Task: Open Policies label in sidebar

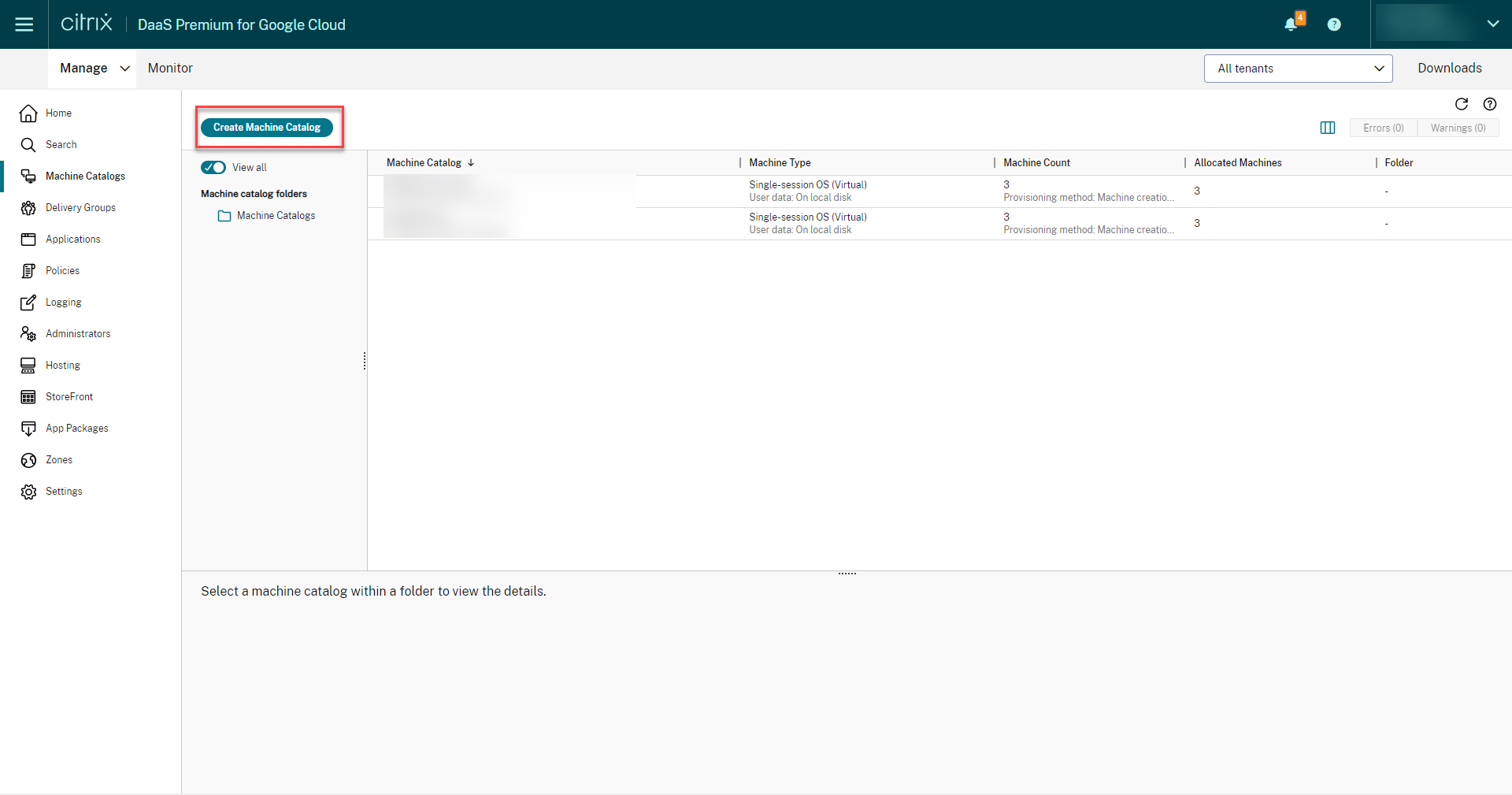Action: (x=62, y=271)
